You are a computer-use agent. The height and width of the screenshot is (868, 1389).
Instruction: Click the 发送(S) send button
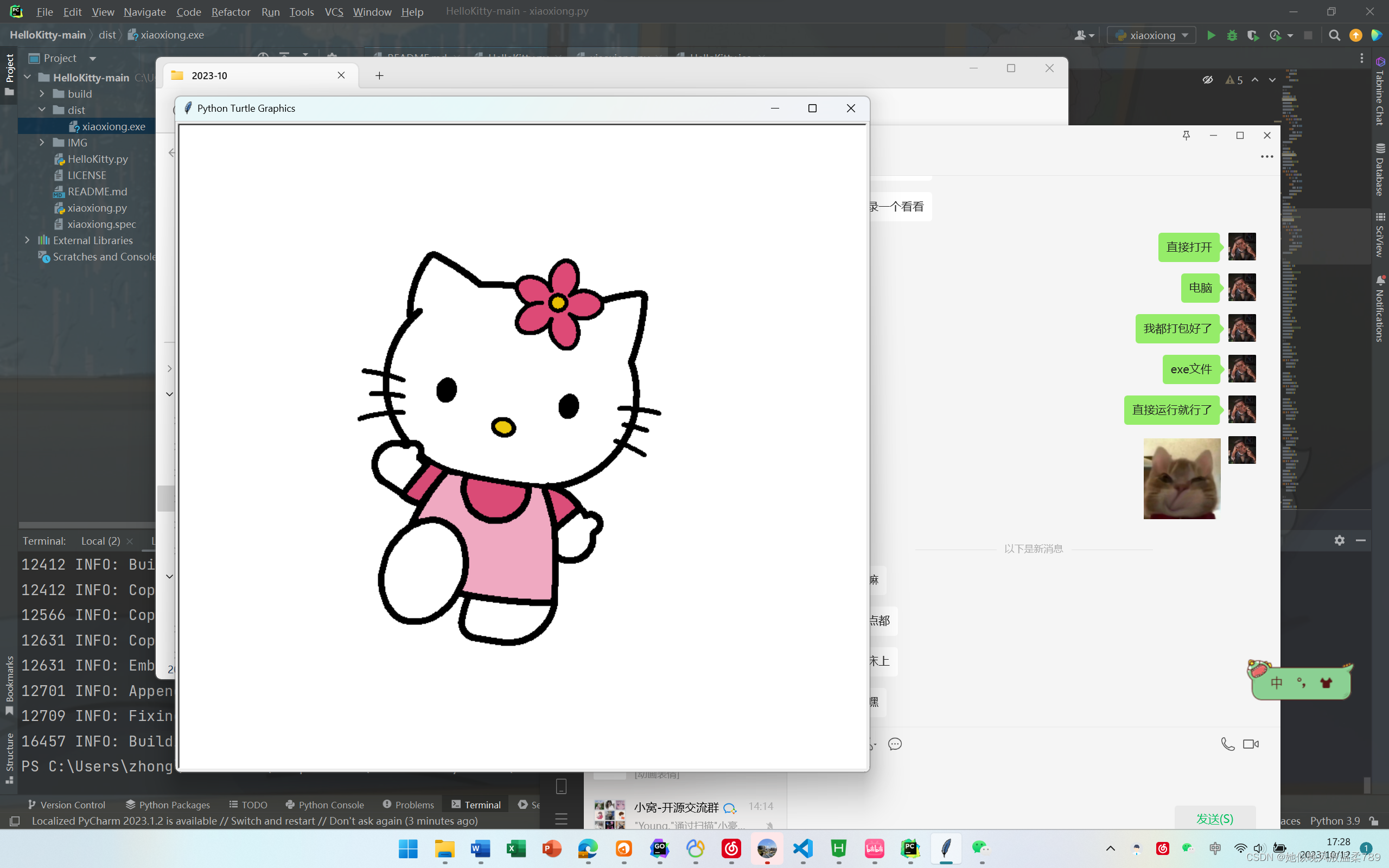[1214, 819]
